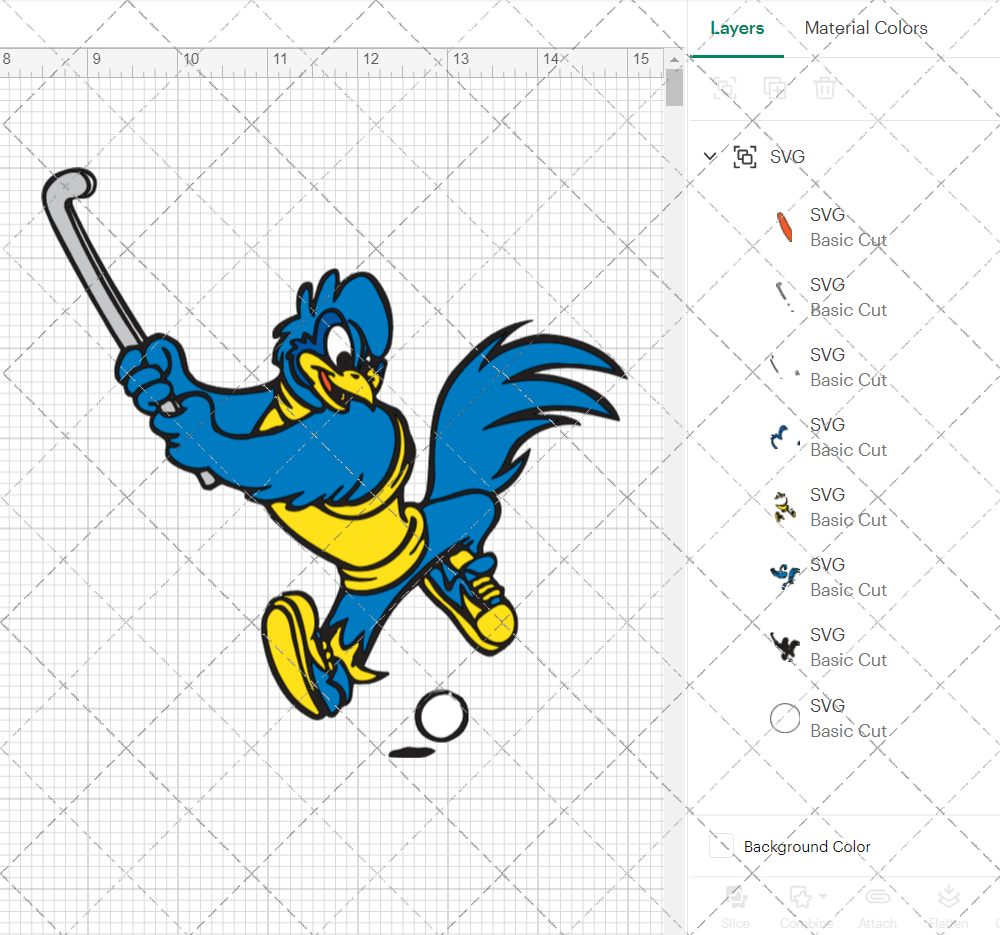The width and height of the screenshot is (1000, 935).
Task: Collapse the SVG group with the chevron
Action: click(710, 156)
